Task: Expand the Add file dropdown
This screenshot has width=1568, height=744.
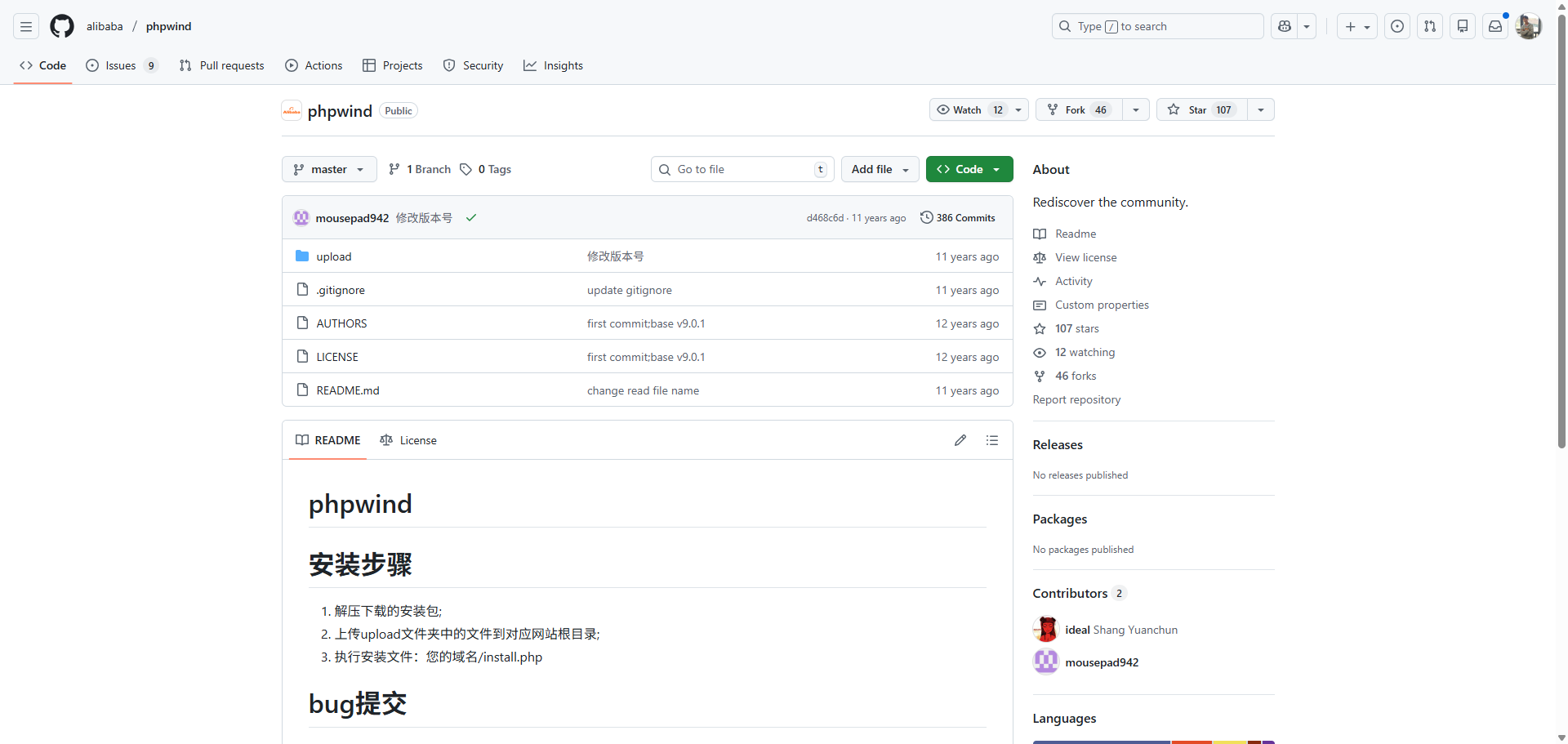Action: 880,169
